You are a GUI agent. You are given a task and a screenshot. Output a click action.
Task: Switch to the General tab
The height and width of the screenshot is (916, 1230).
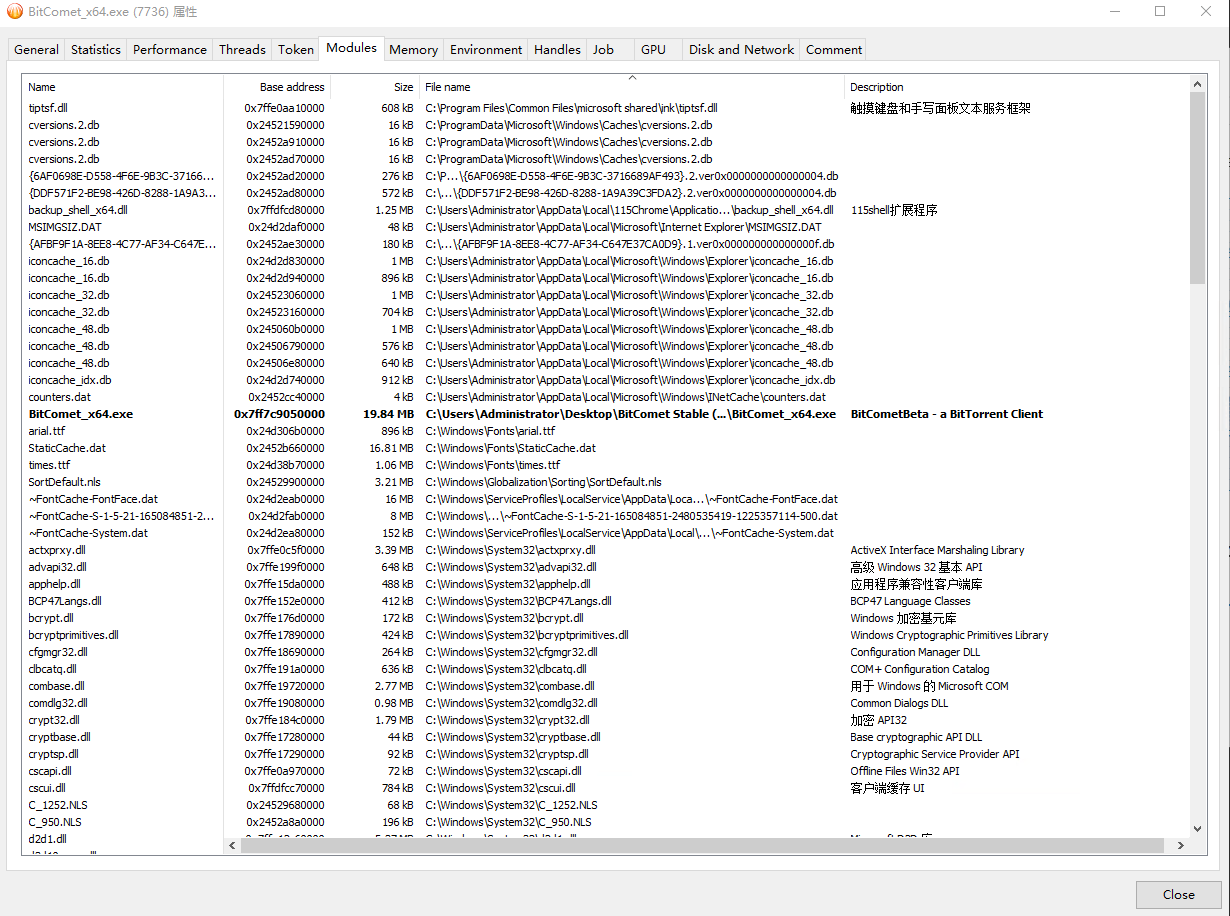pyautogui.click(x=37, y=49)
